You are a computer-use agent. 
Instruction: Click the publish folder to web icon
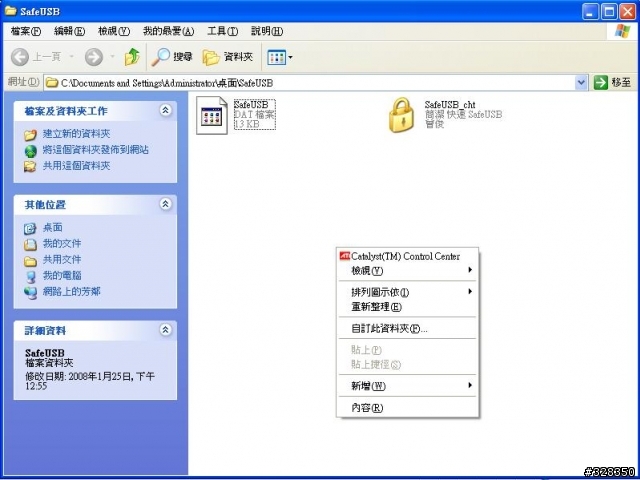pyautogui.click(x=30, y=151)
